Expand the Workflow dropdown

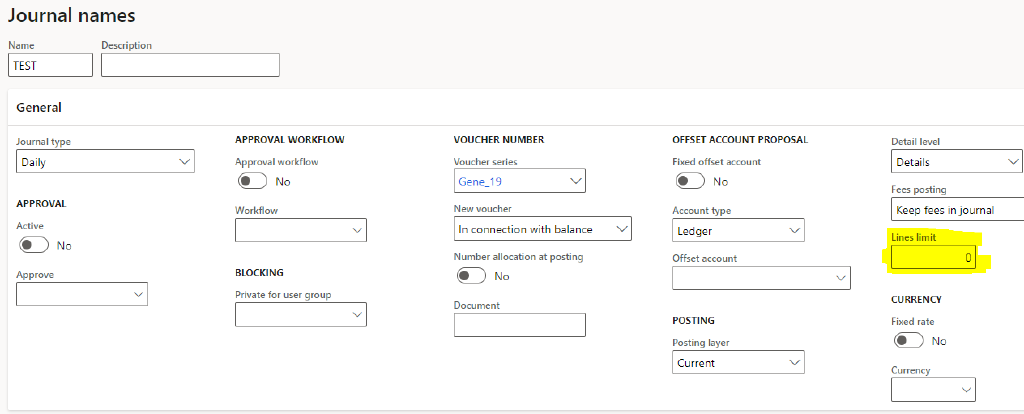(x=300, y=230)
